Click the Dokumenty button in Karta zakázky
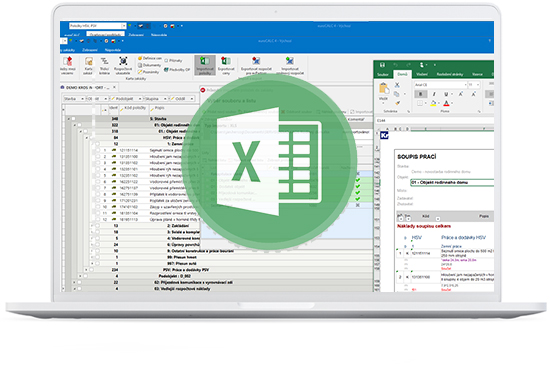550x382 pixels. pyautogui.click(x=149, y=65)
